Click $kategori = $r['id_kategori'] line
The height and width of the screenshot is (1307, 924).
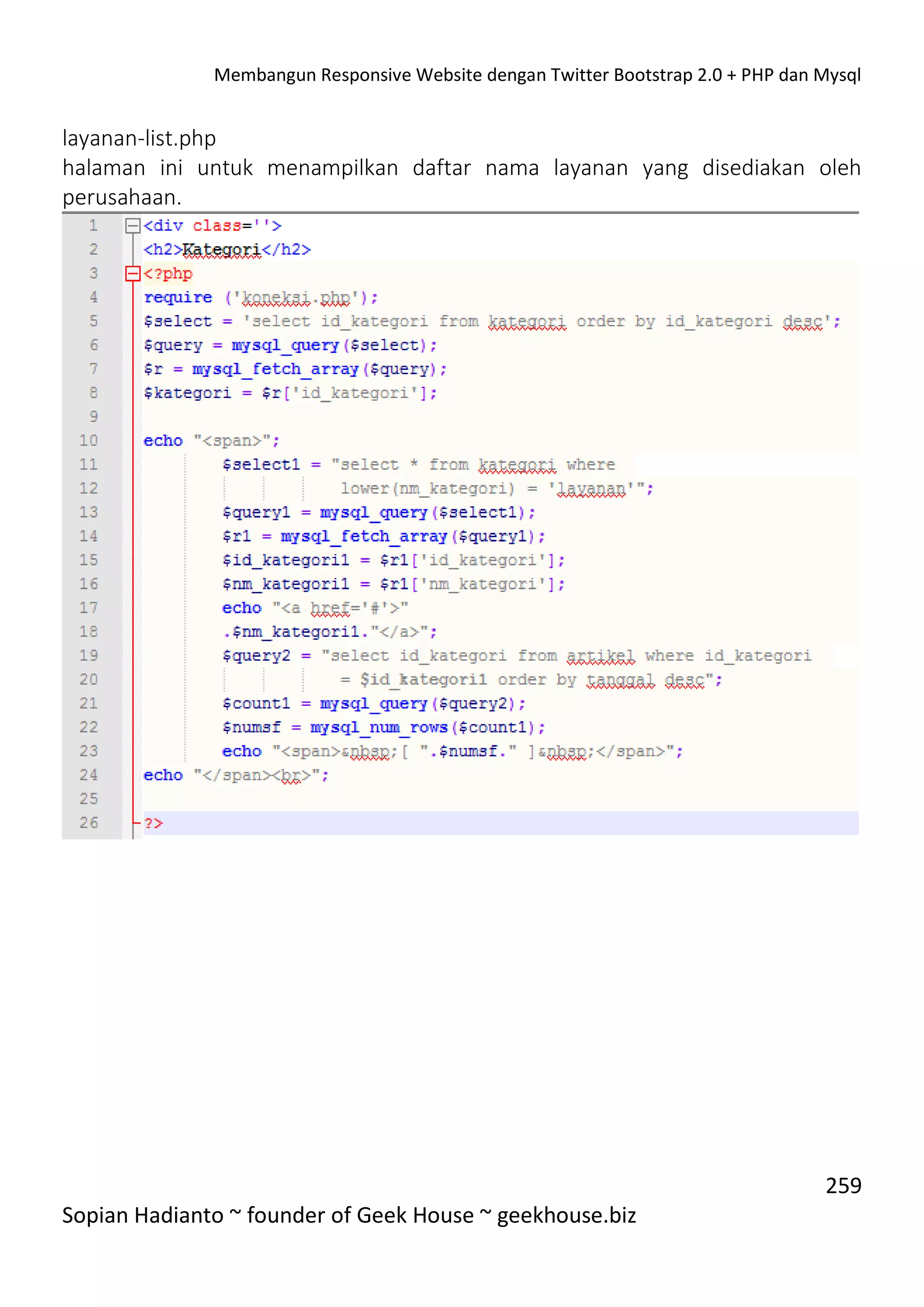[x=290, y=394]
